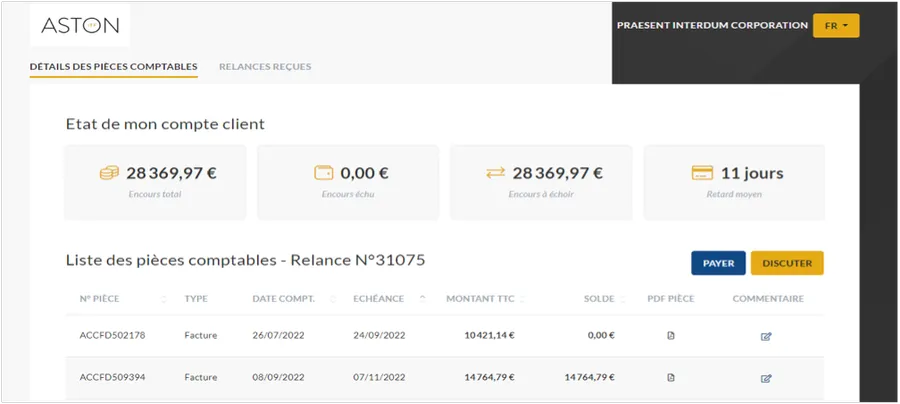
Task: Open PDF icon for invoice ACCFD502178
Action: [x=670, y=336]
